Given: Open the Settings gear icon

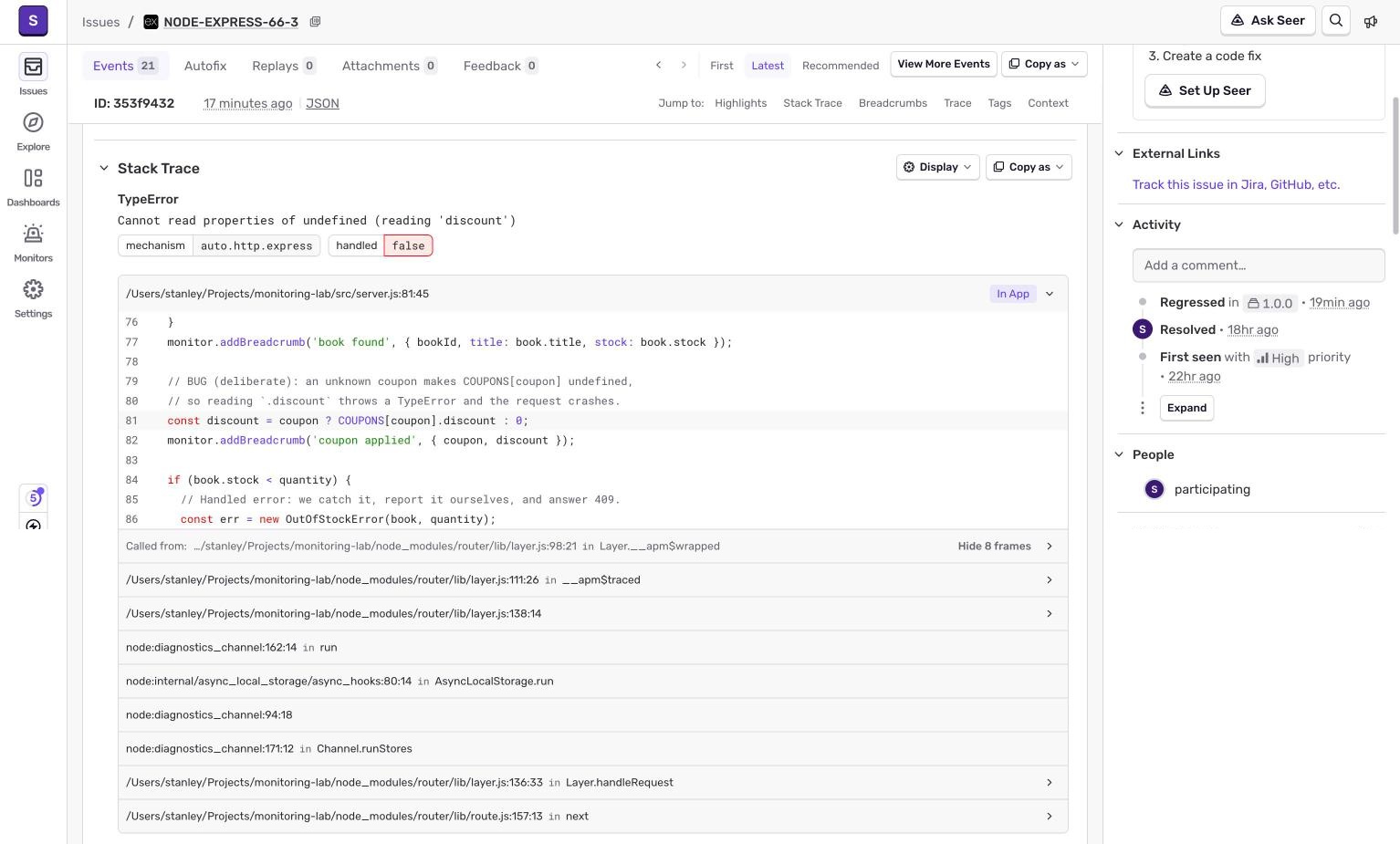Looking at the screenshot, I should [x=33, y=289].
